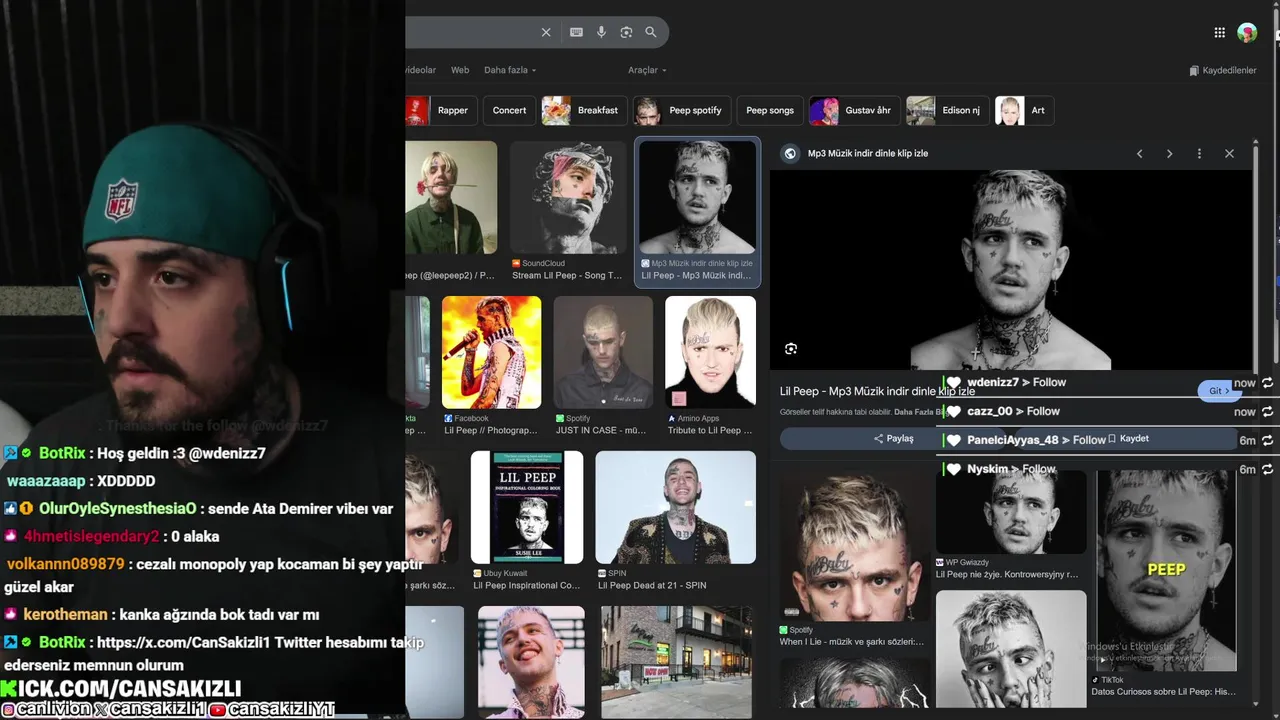The image size is (1280, 720).
Task: Go to next image in preview panel
Action: [x=1169, y=153]
